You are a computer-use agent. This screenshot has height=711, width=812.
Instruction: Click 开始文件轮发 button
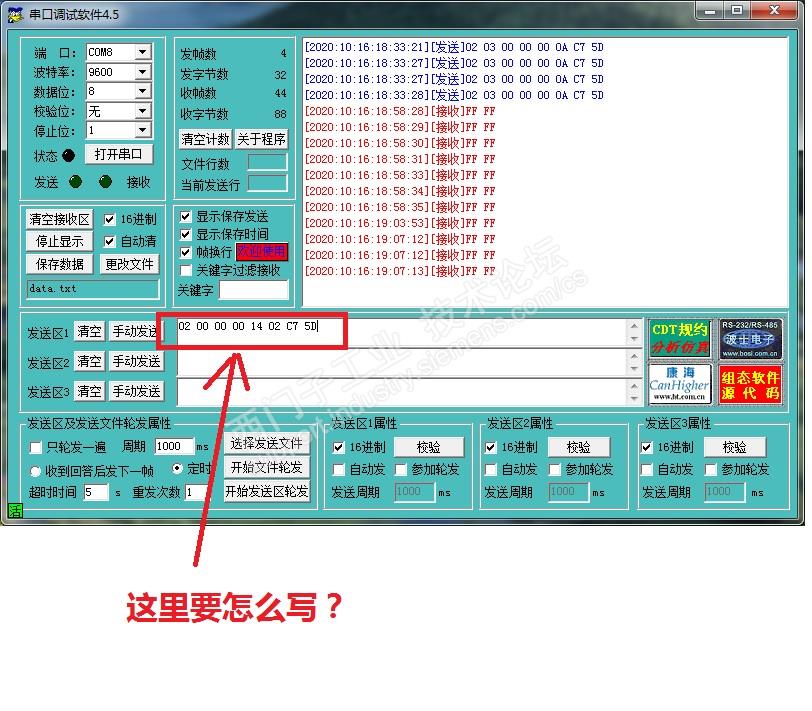point(266,467)
